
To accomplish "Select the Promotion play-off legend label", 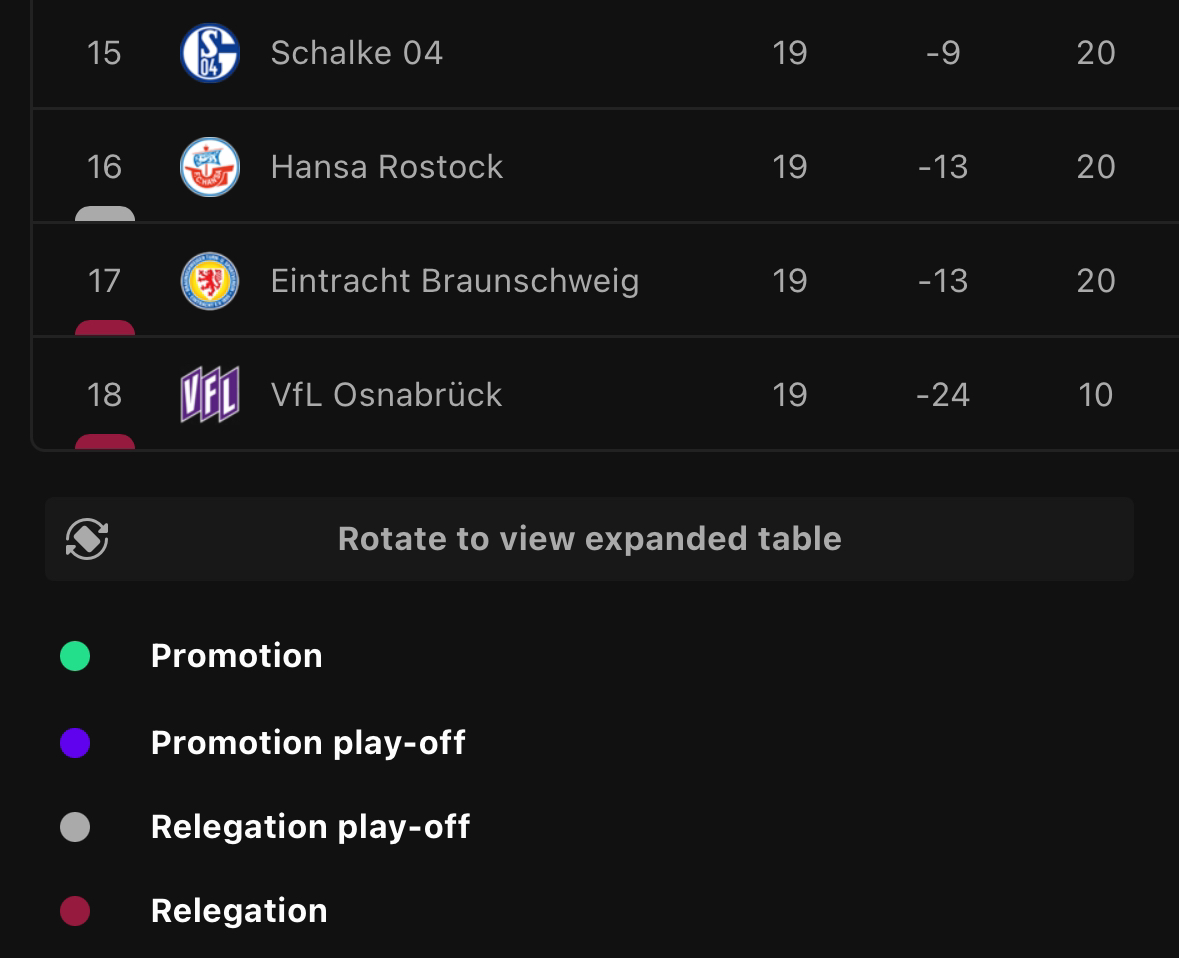I will 308,744.
